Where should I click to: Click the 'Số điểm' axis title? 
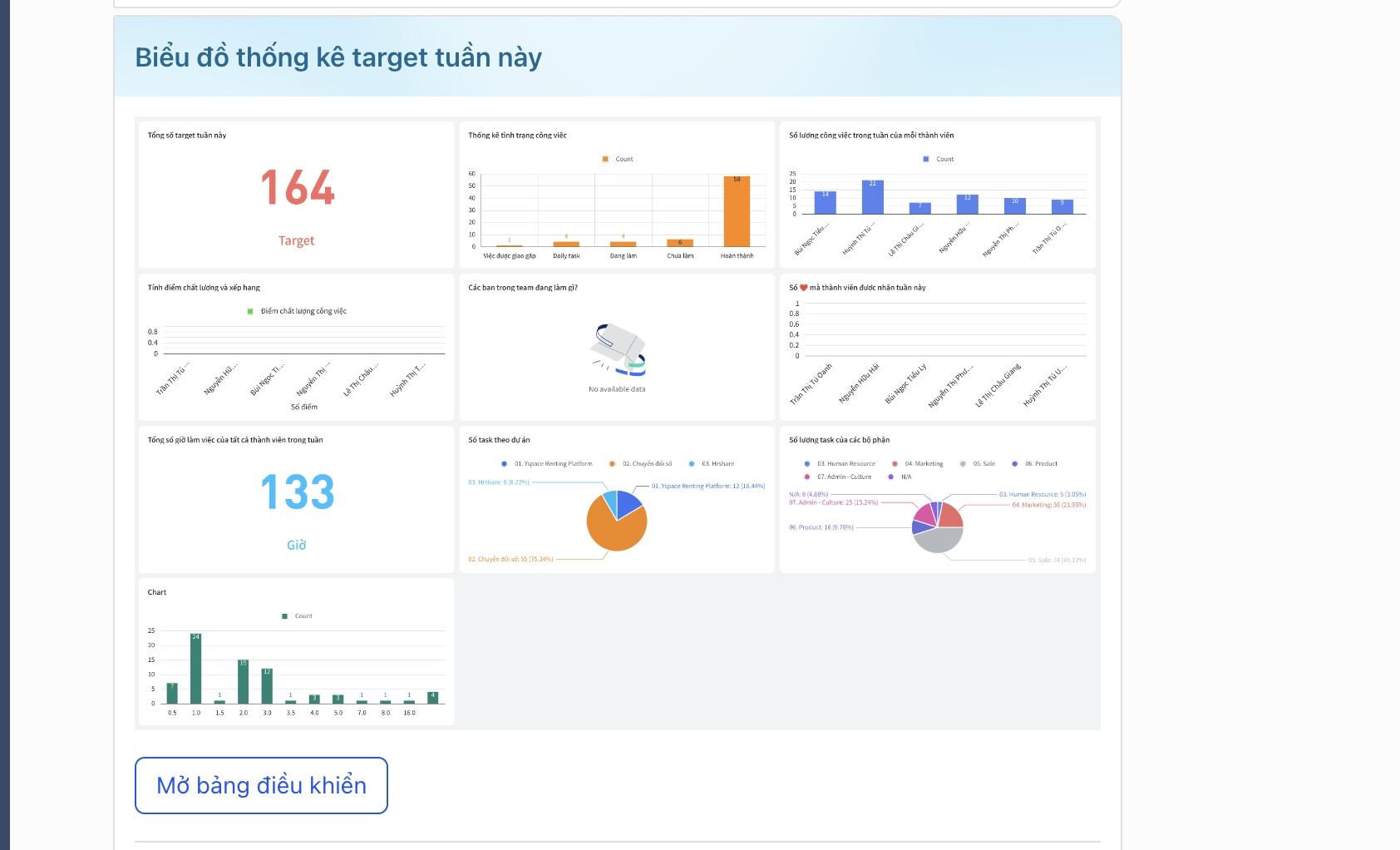304,407
